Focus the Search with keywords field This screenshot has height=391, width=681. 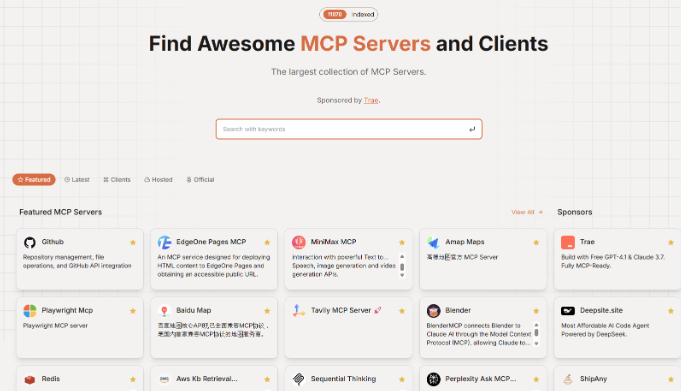click(x=349, y=129)
